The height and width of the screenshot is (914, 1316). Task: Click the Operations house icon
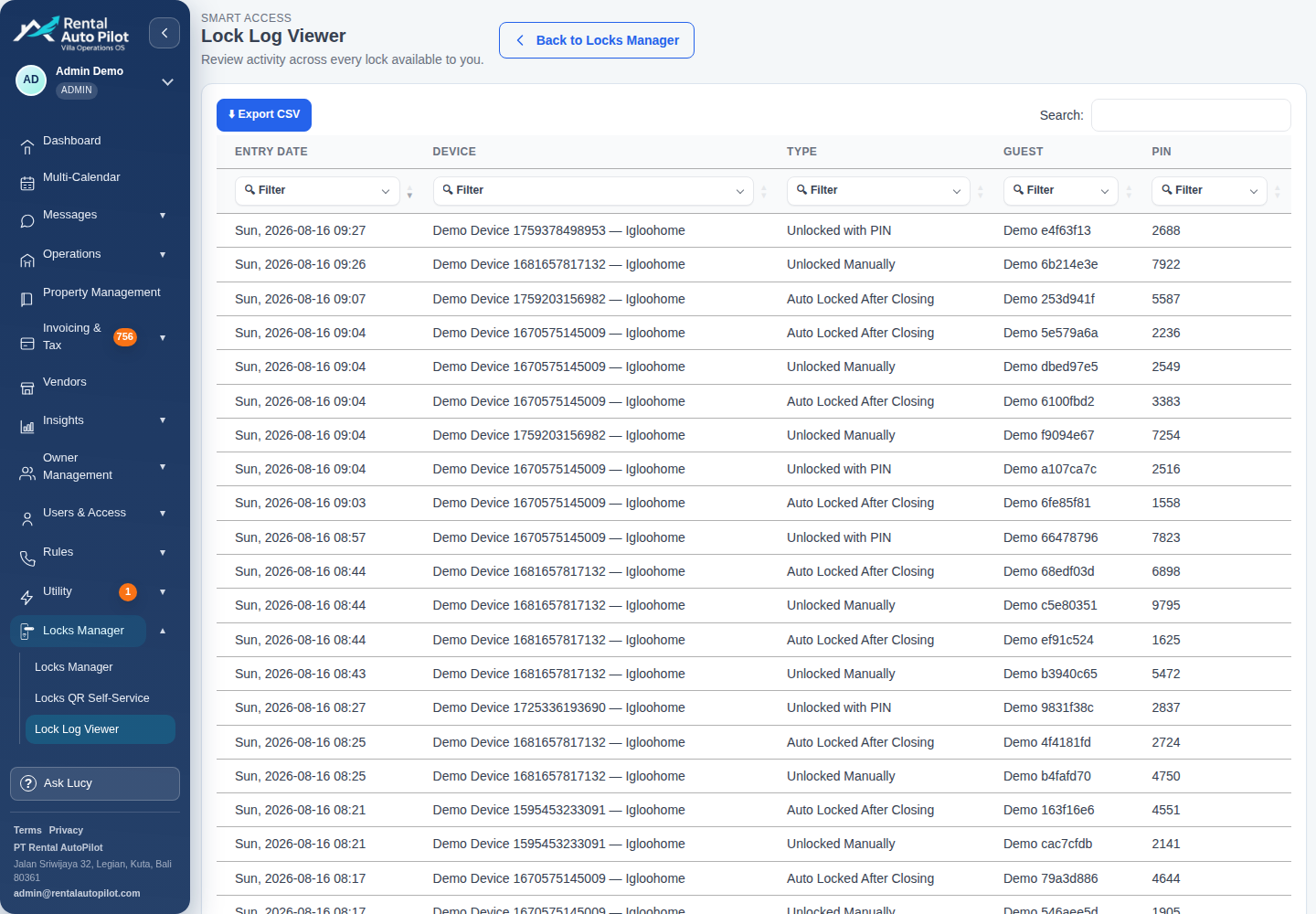[x=27, y=260]
